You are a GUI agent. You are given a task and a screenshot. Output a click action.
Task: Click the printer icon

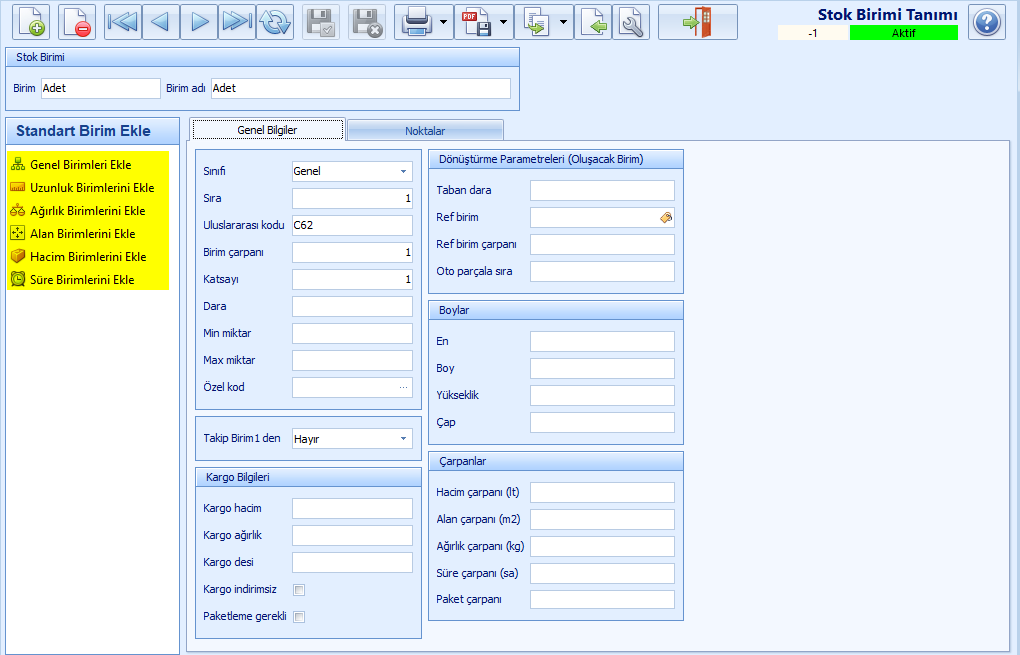416,22
